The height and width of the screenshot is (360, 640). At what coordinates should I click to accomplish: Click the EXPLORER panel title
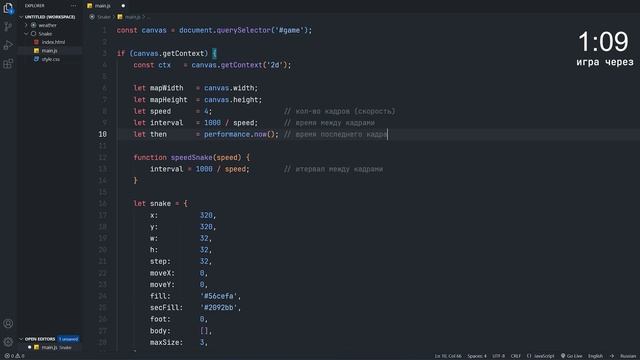click(x=35, y=6)
